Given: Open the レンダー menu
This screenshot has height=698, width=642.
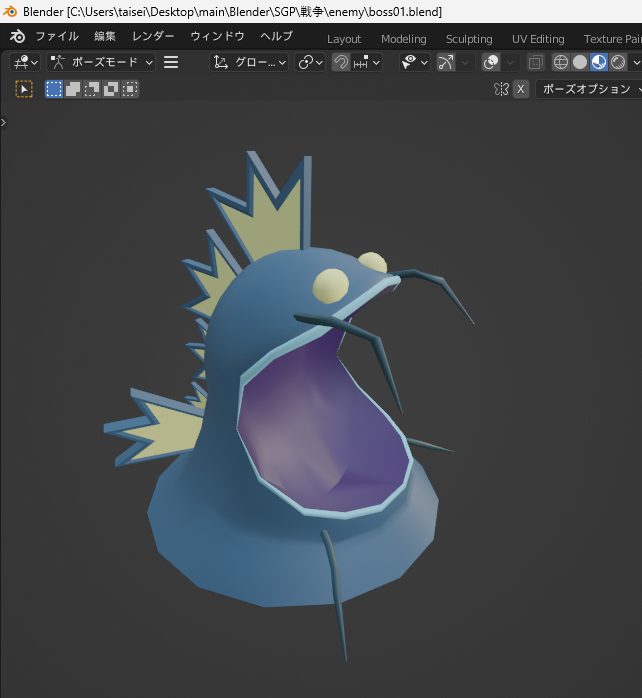Looking at the screenshot, I should click(x=153, y=36).
